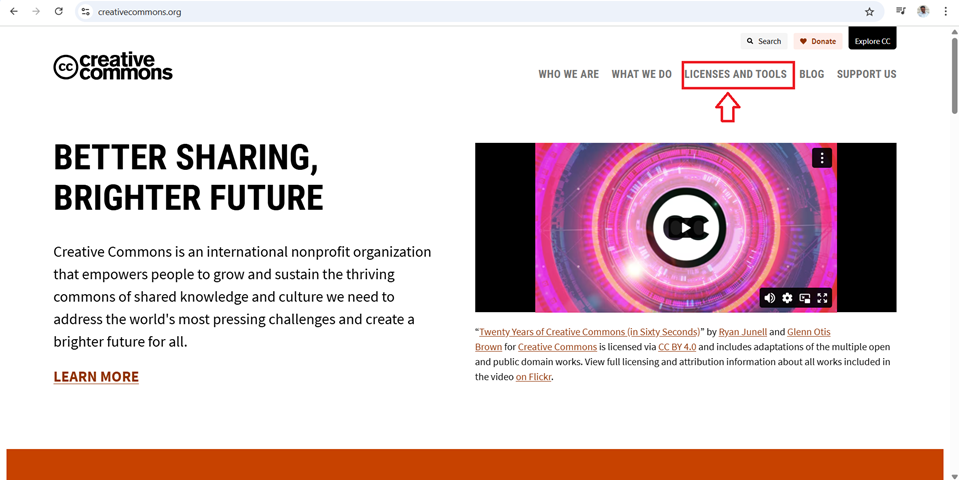959x480 pixels.
Task: Go back using browser back arrow
Action: [x=14, y=12]
